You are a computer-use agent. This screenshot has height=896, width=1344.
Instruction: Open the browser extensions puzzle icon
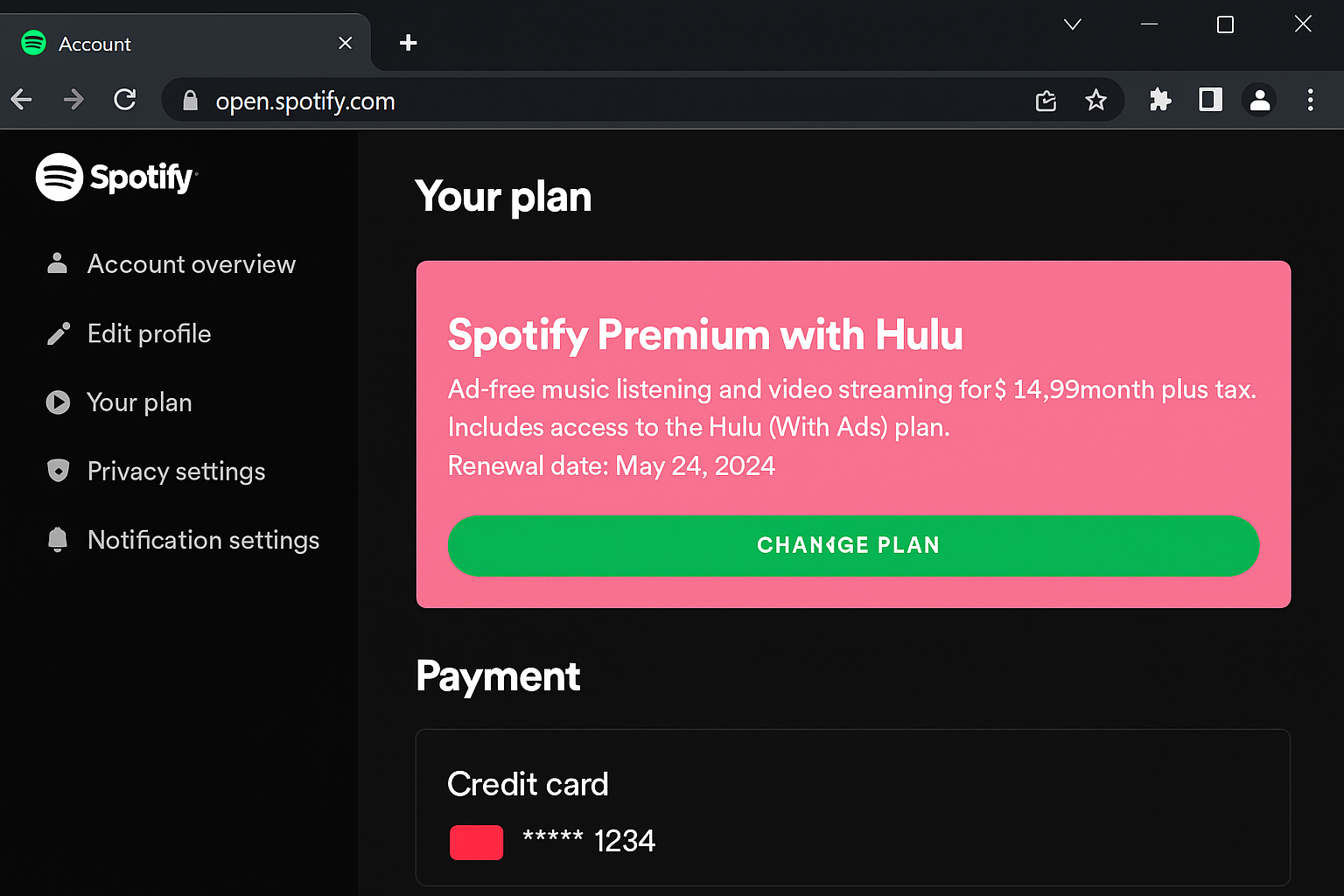pos(1159,100)
